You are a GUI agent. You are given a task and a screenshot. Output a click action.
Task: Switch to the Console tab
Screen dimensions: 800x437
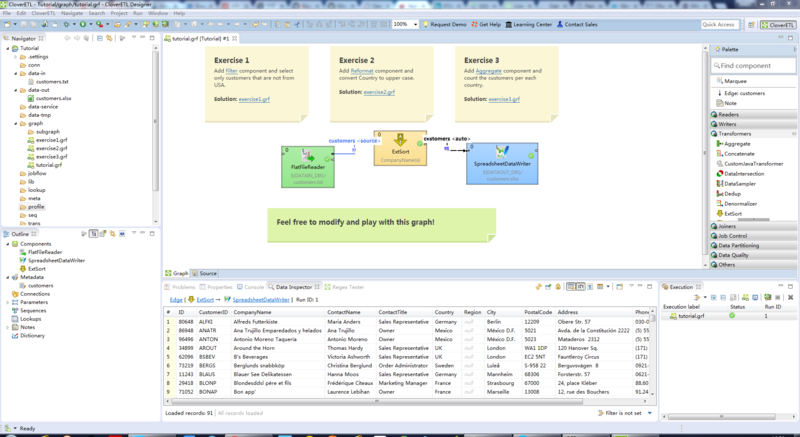pos(250,287)
